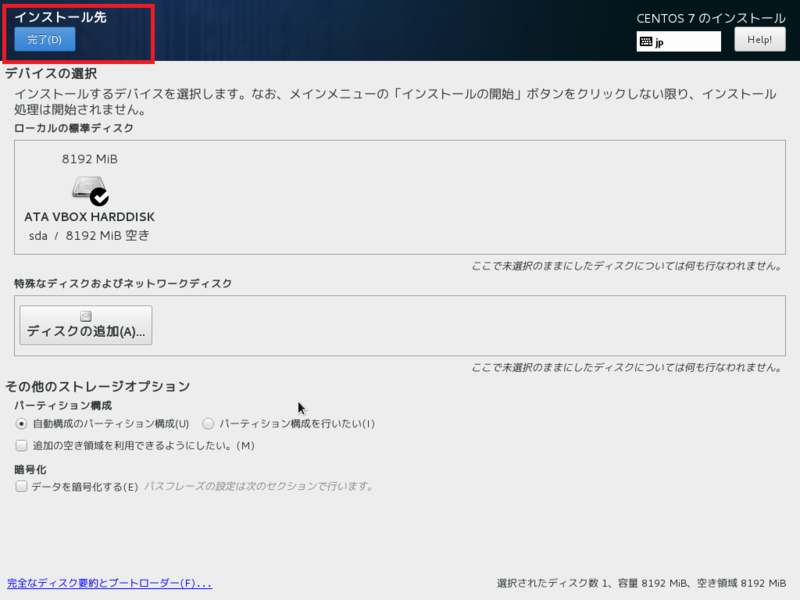This screenshot has width=800, height=600.
Task: Click the checkmark badge on the hard disk
Action: click(99, 197)
